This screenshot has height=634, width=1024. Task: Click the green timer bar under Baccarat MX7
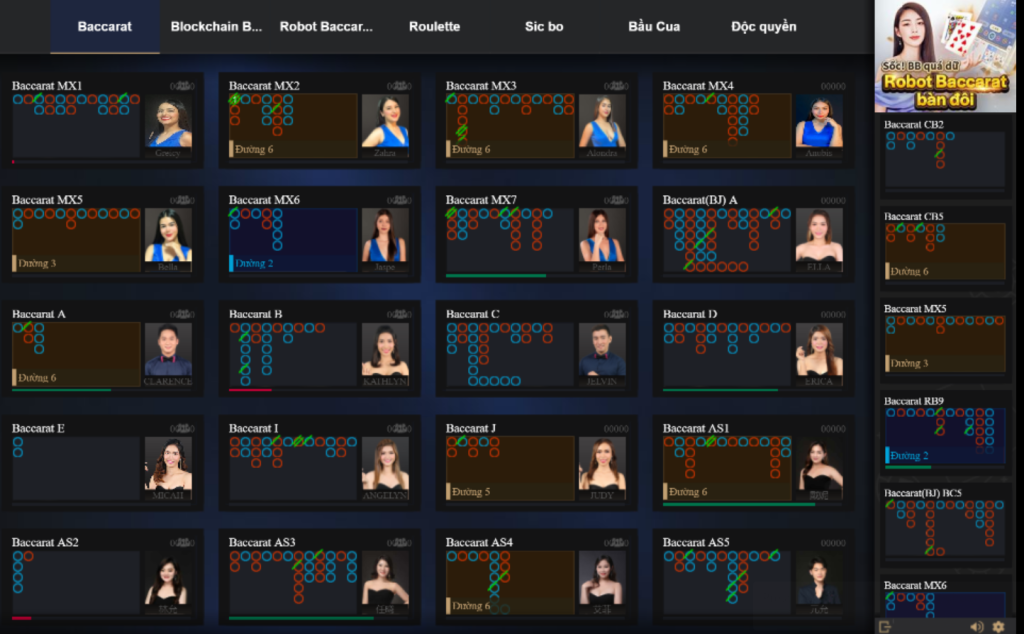496,276
